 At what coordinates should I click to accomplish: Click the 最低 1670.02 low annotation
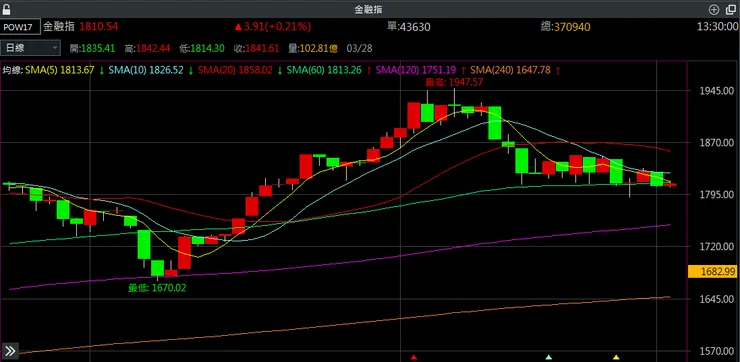tap(157, 287)
